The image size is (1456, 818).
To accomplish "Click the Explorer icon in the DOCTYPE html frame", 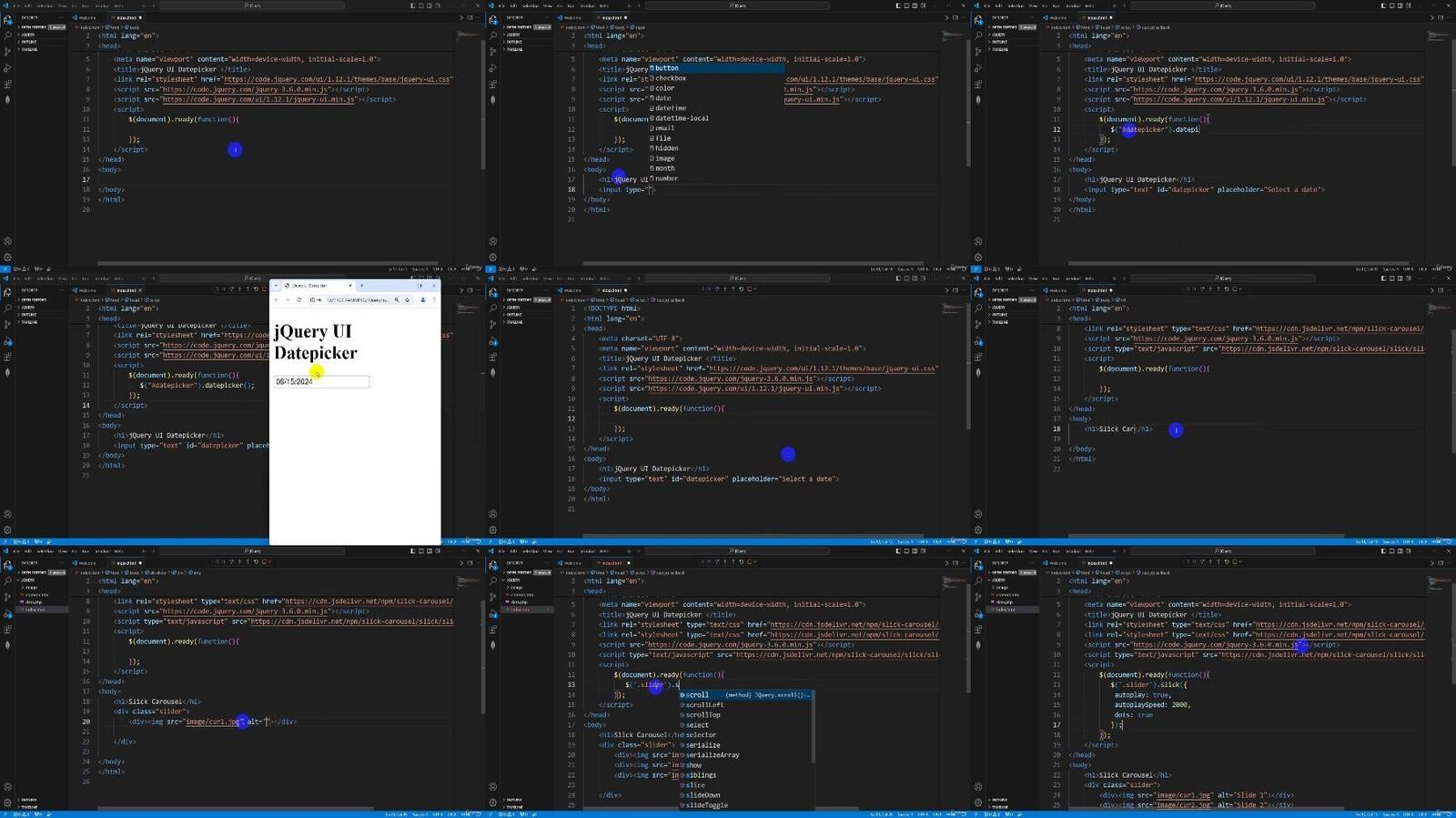I will pos(492,293).
